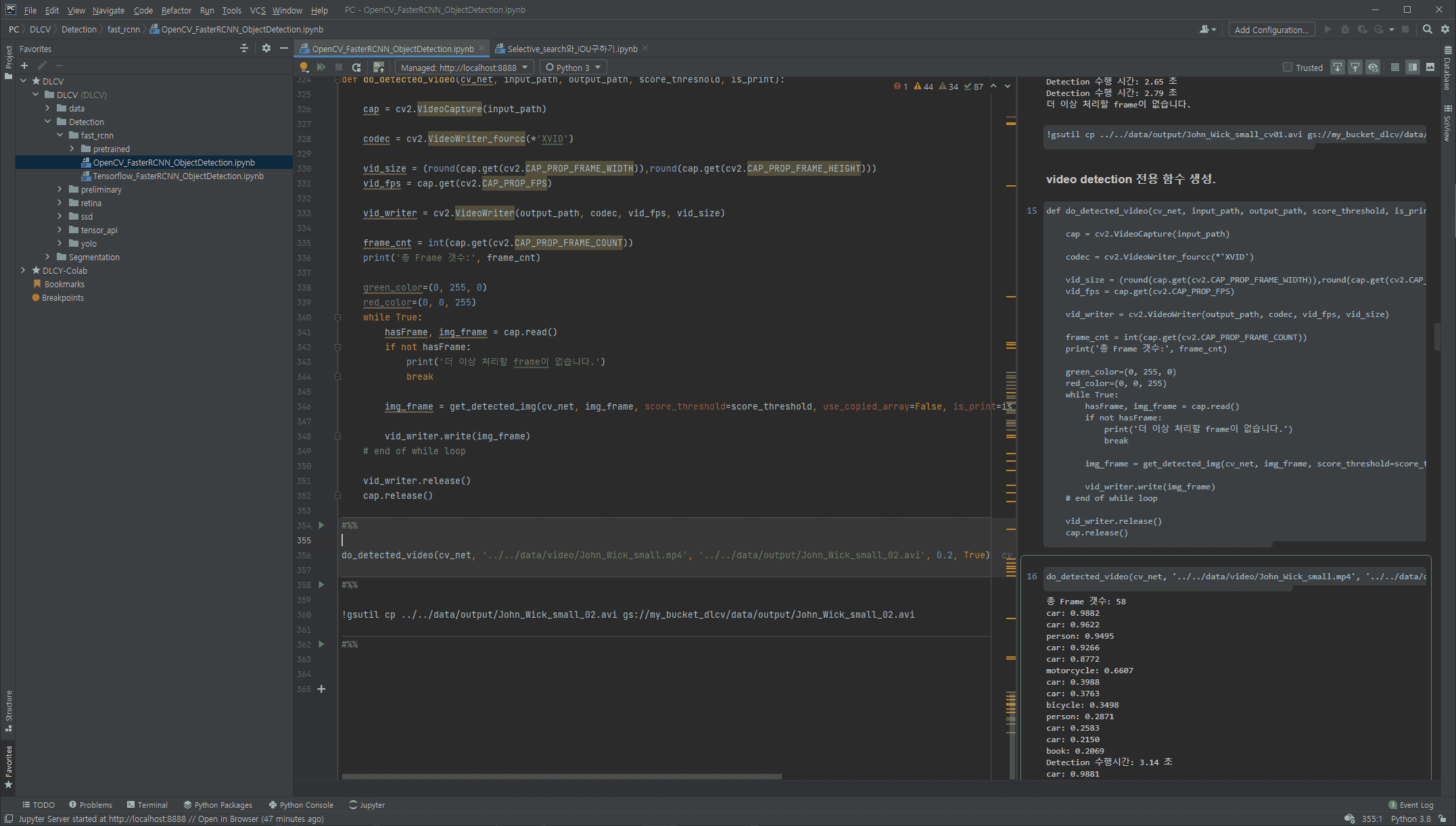
Task: Select Bookmarks in Favorites
Action: (x=64, y=284)
